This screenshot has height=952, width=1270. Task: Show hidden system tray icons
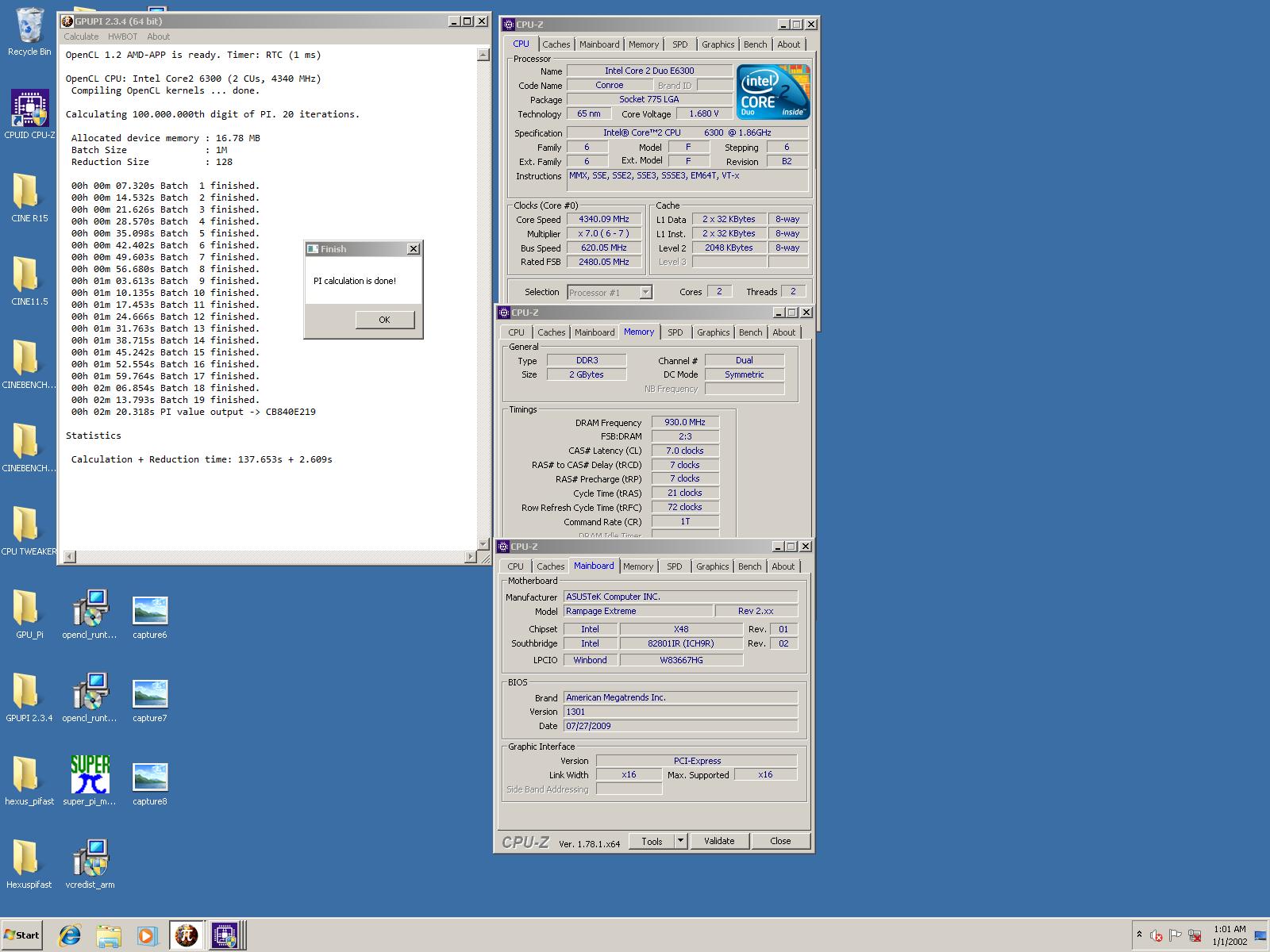[x=1140, y=935]
